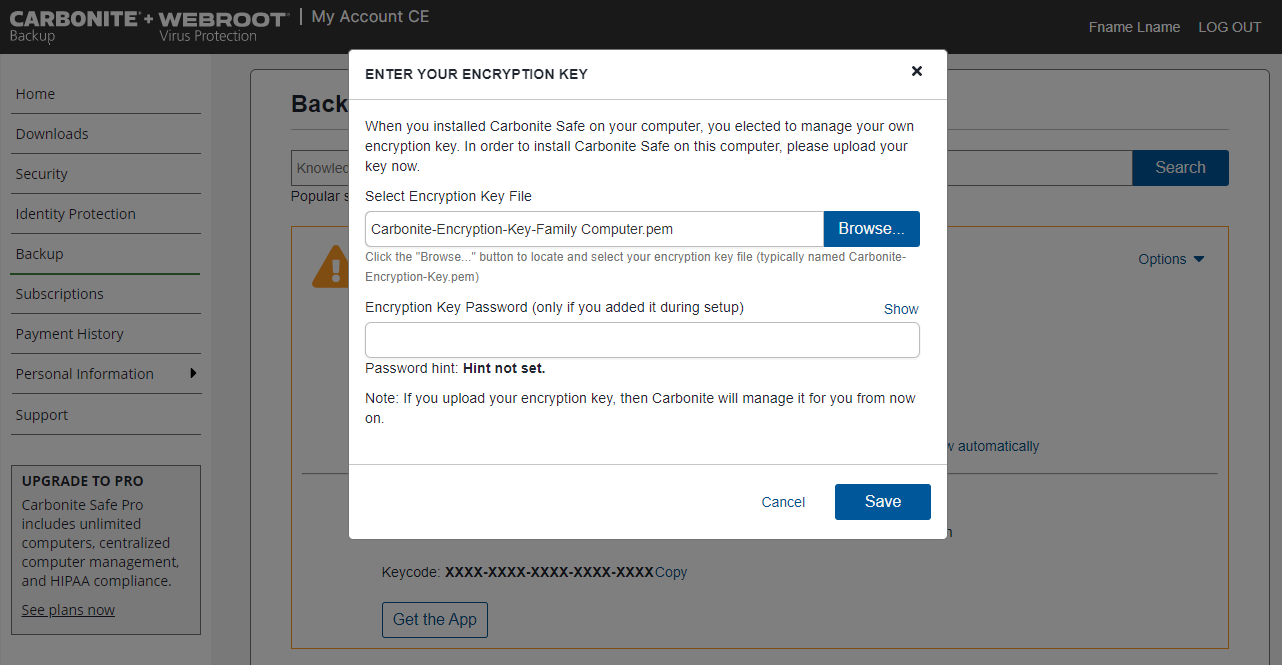1282x665 pixels.
Task: Click the orange warning triangle icon
Action: 329,268
